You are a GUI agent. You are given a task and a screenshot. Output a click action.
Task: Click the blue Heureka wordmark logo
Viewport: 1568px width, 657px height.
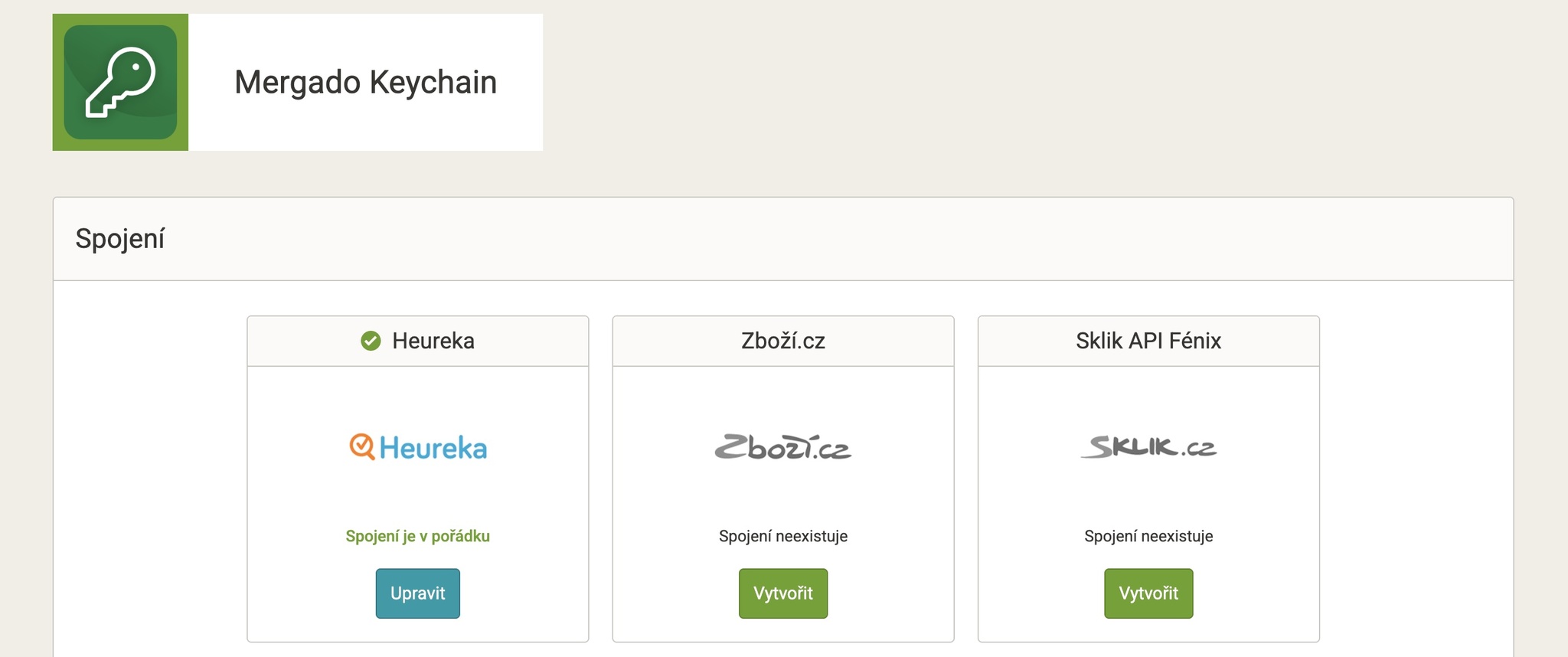click(x=433, y=448)
